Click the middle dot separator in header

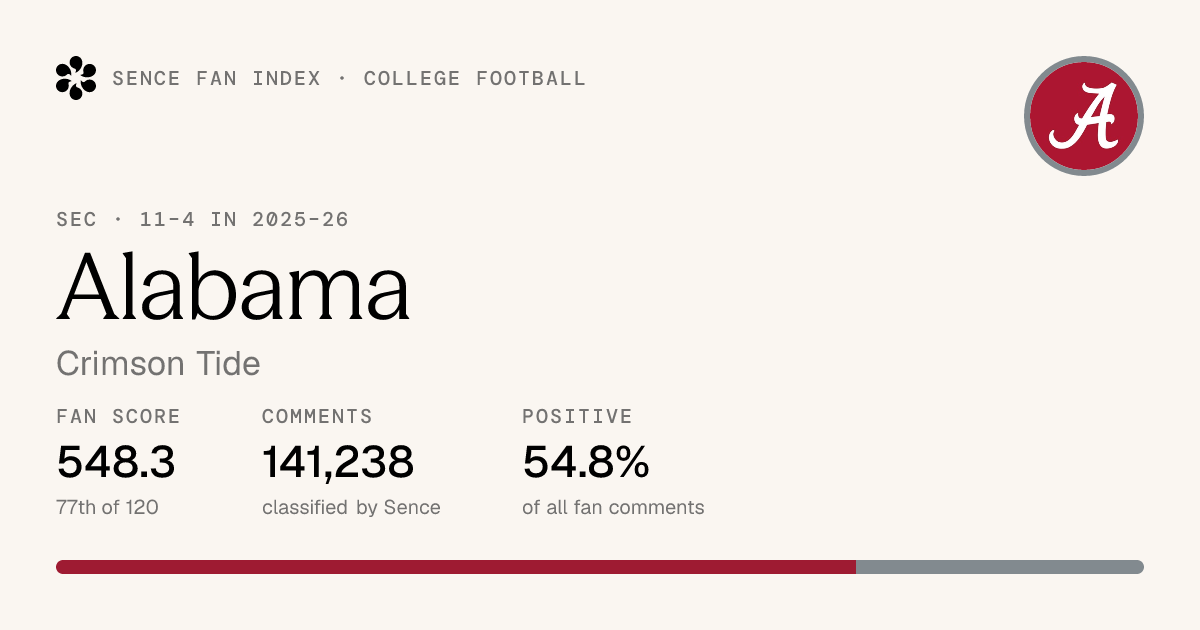coord(343,79)
